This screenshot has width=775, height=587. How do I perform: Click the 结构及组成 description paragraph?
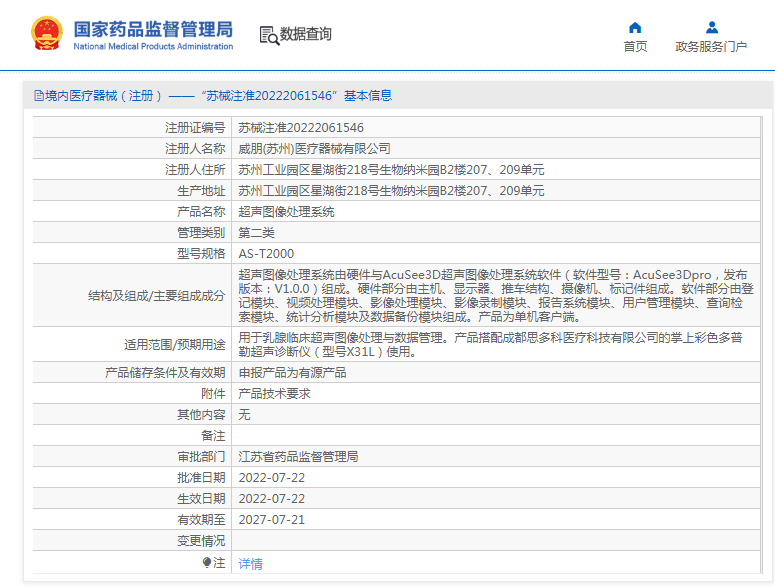(x=496, y=295)
